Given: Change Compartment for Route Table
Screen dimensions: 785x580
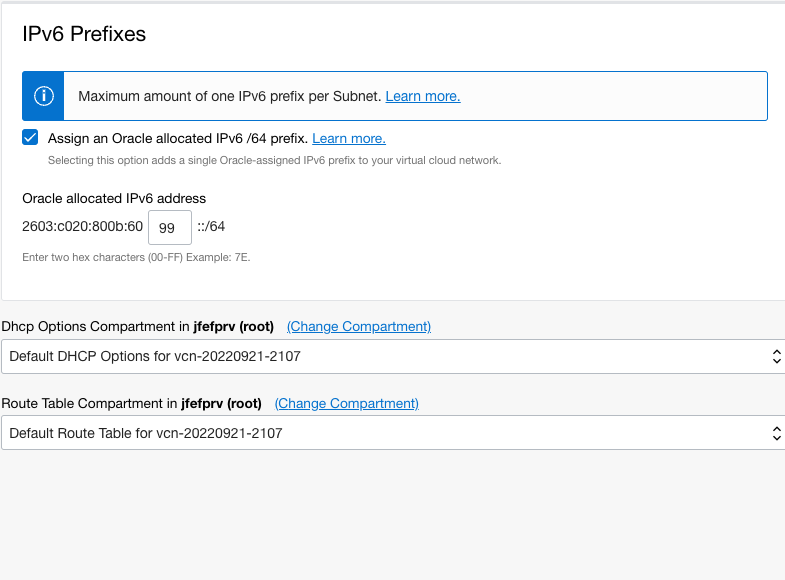Looking at the screenshot, I should click(346, 404).
